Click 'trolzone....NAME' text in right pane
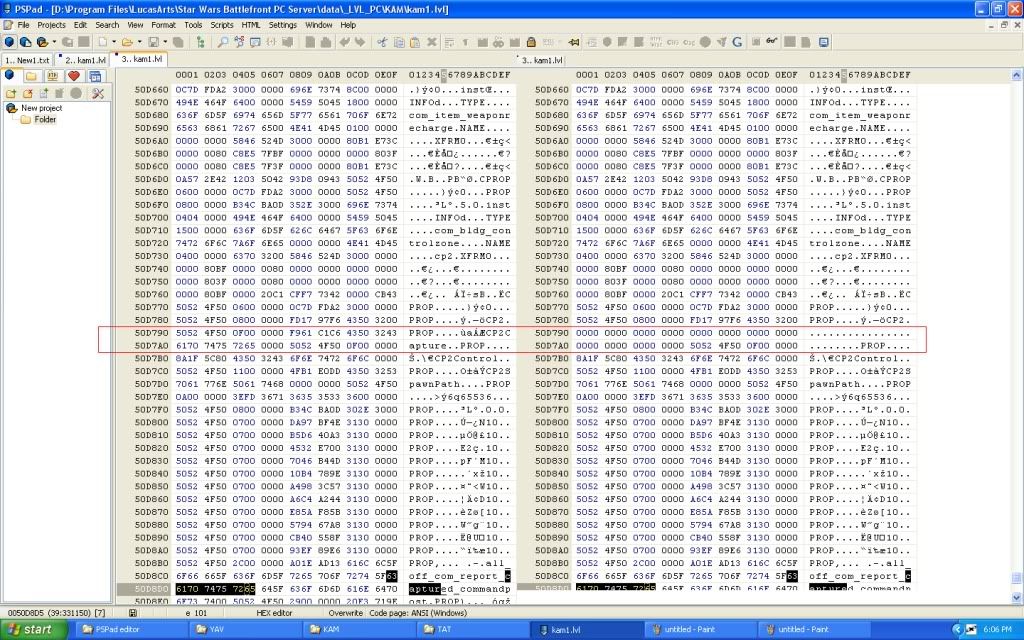 [x=859, y=243]
